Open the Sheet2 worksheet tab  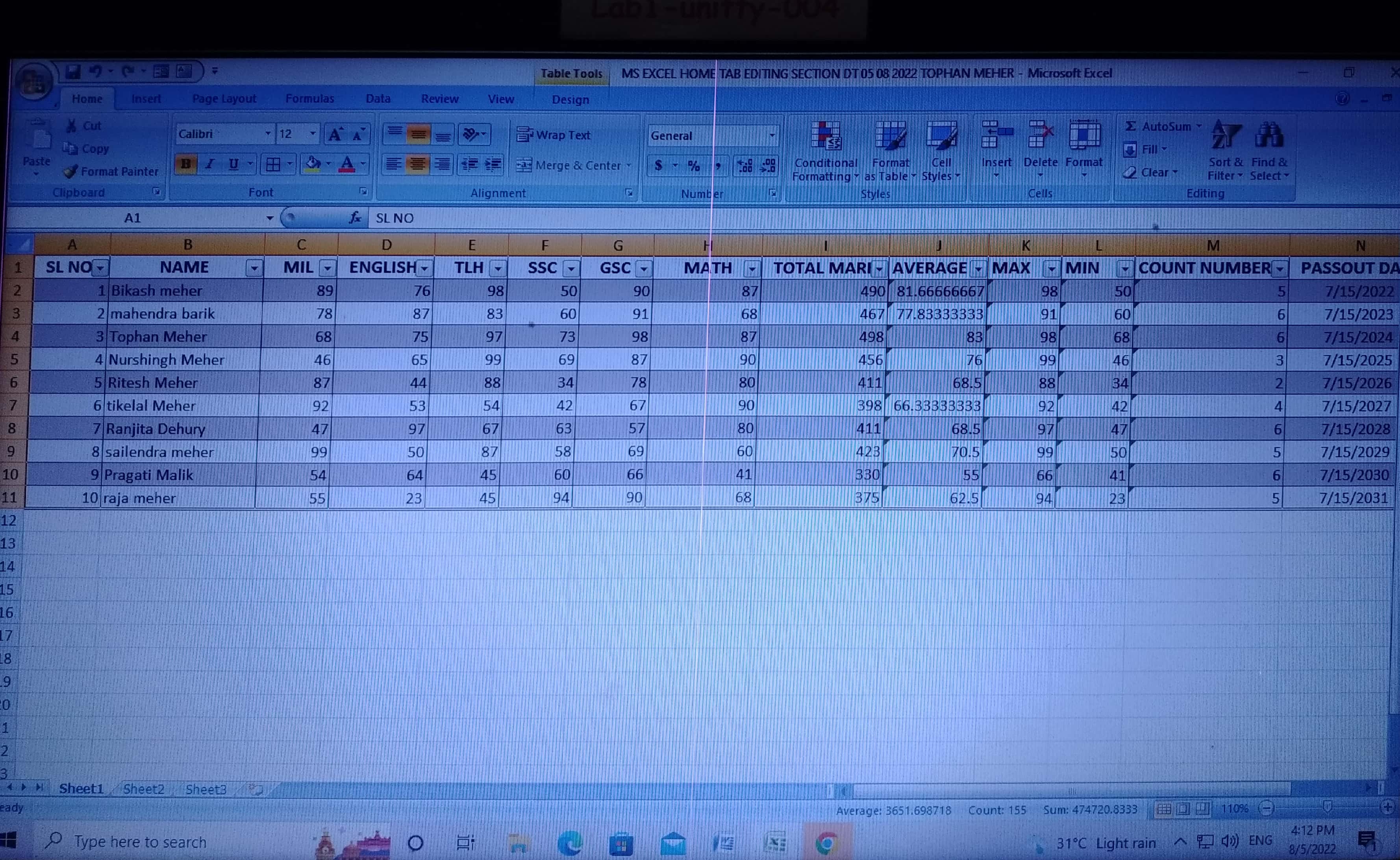[x=143, y=789]
